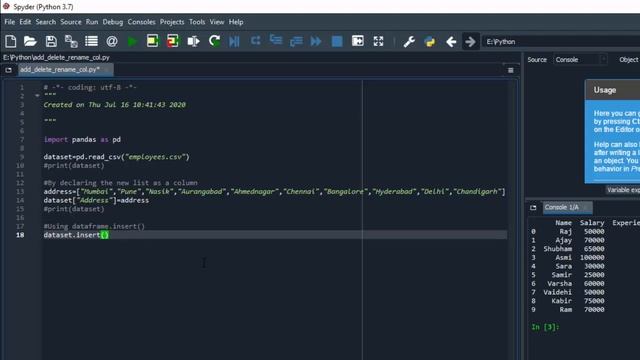Open the file list icon
Viewport: 640px width, 360px height.
91,41
